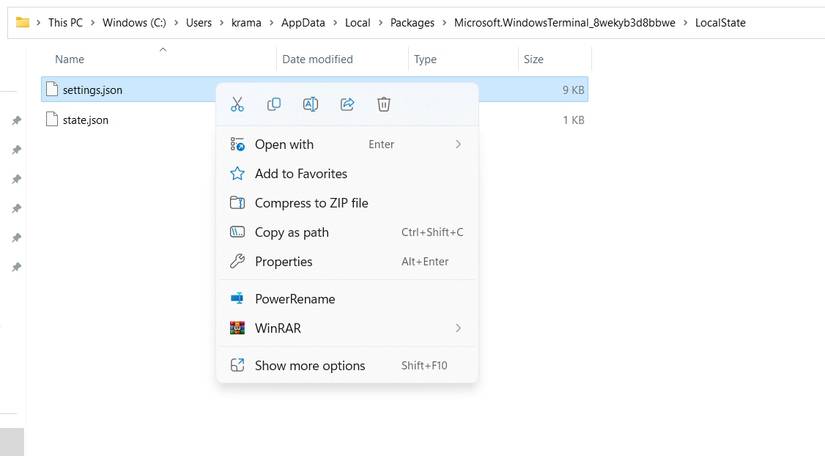Viewport: 825px width, 456px height.
Task: Click the Copy icon in context menu
Action: click(274, 104)
